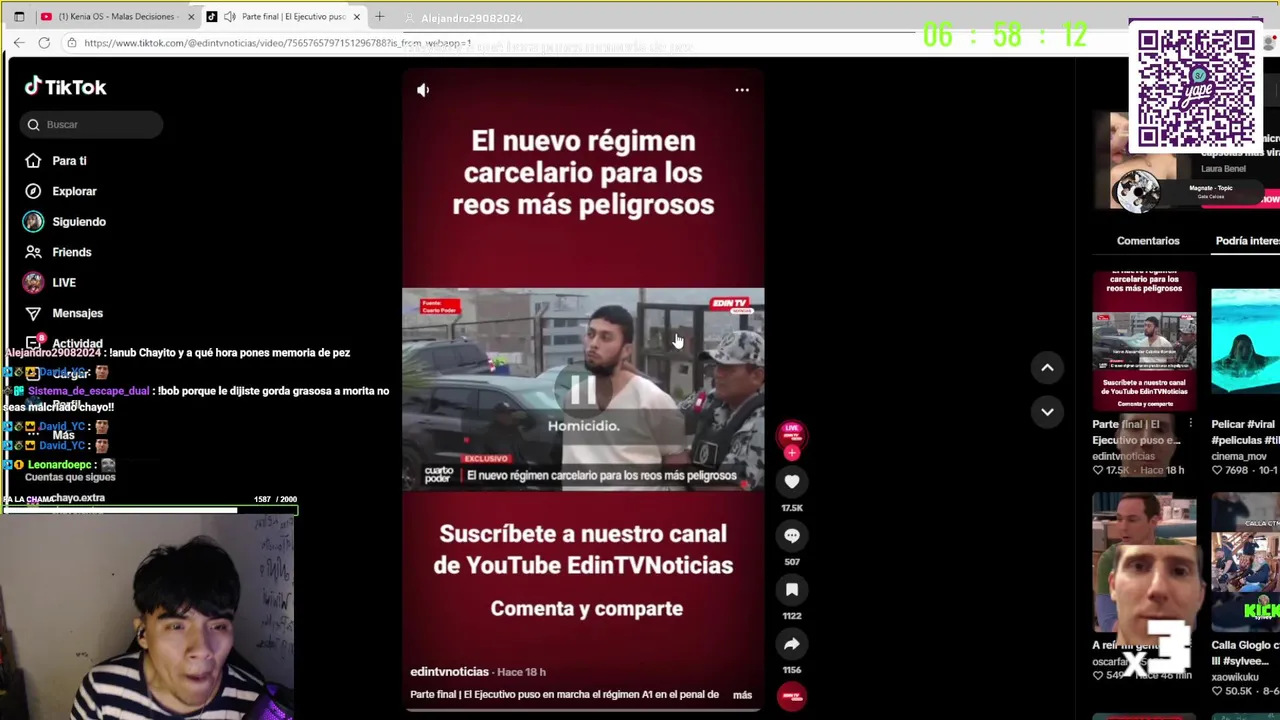Open the 'Calla Gloglo' video thumbnail

click(1245, 564)
